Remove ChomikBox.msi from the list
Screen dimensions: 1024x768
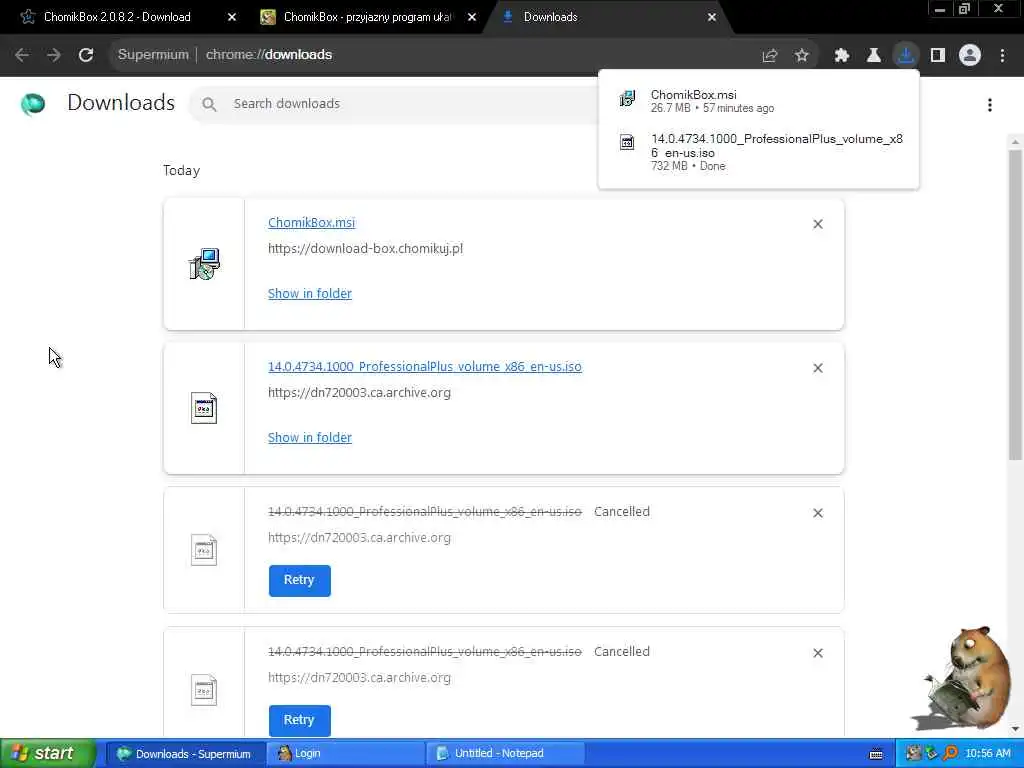(818, 225)
